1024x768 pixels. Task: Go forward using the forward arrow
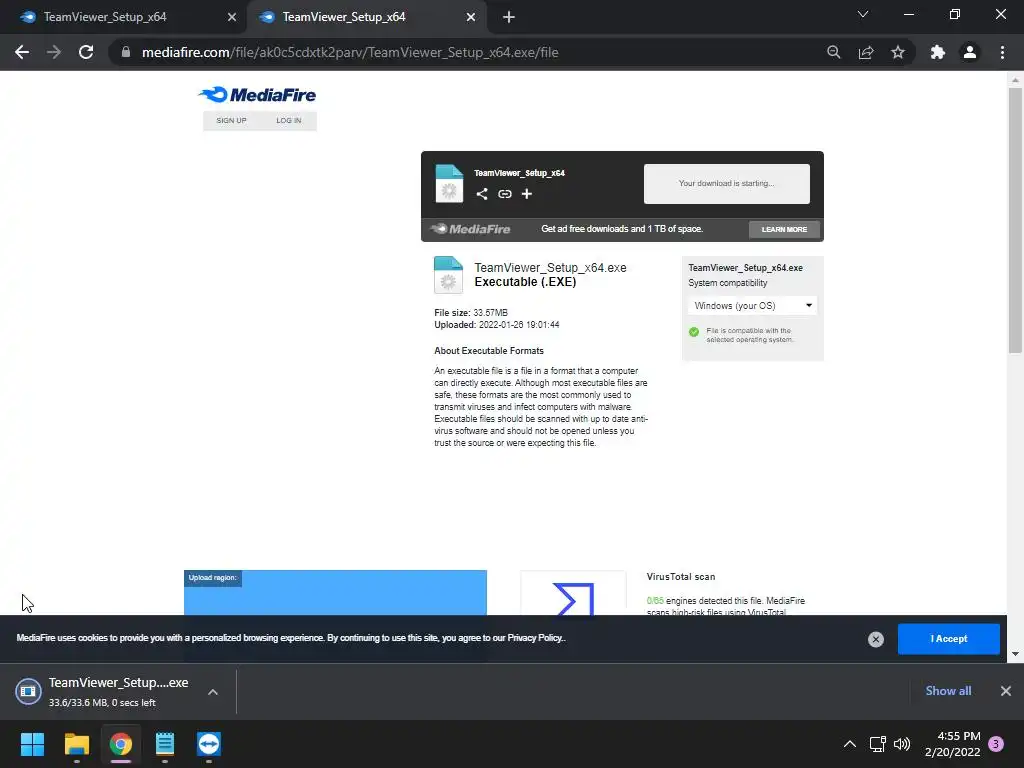[54, 52]
